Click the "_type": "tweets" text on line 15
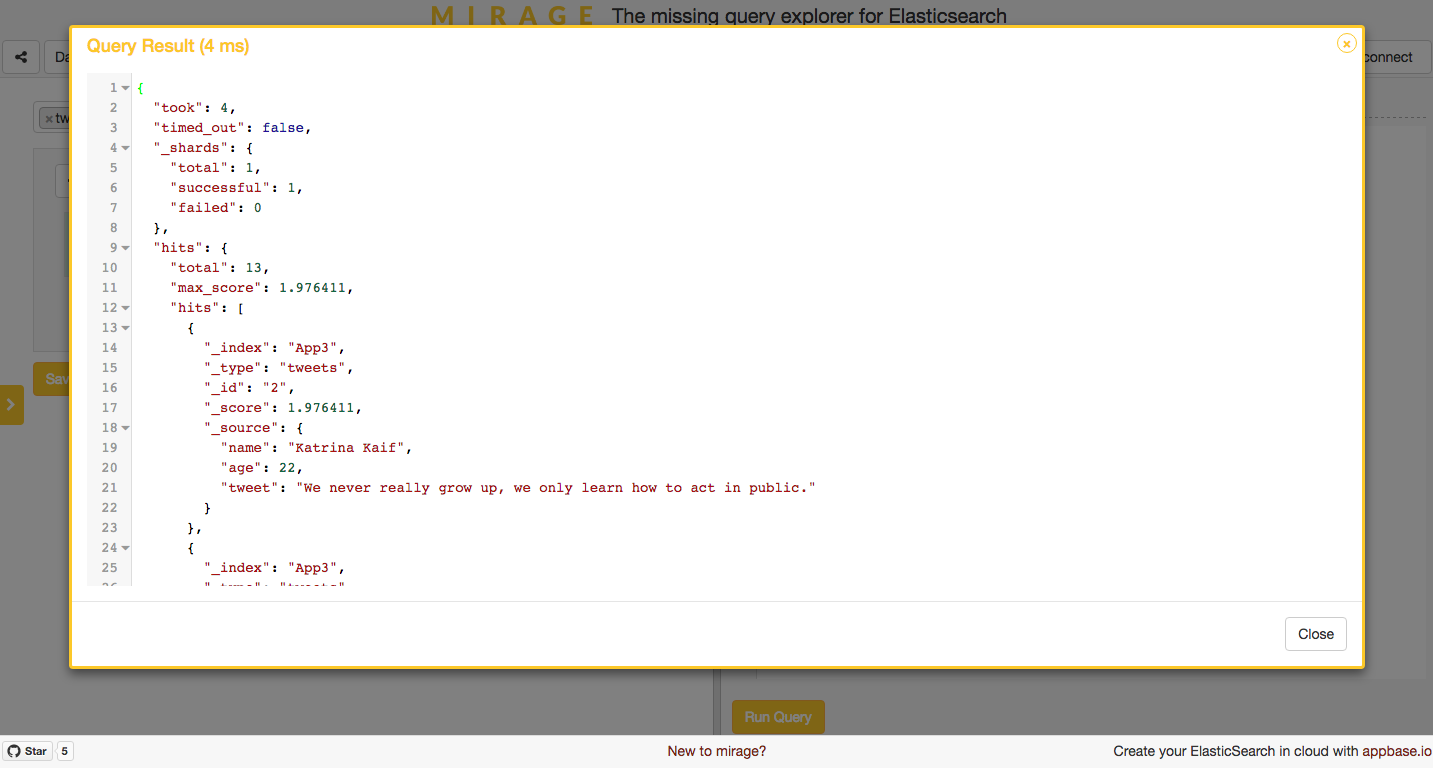The image size is (1433, 768). click(x=279, y=368)
